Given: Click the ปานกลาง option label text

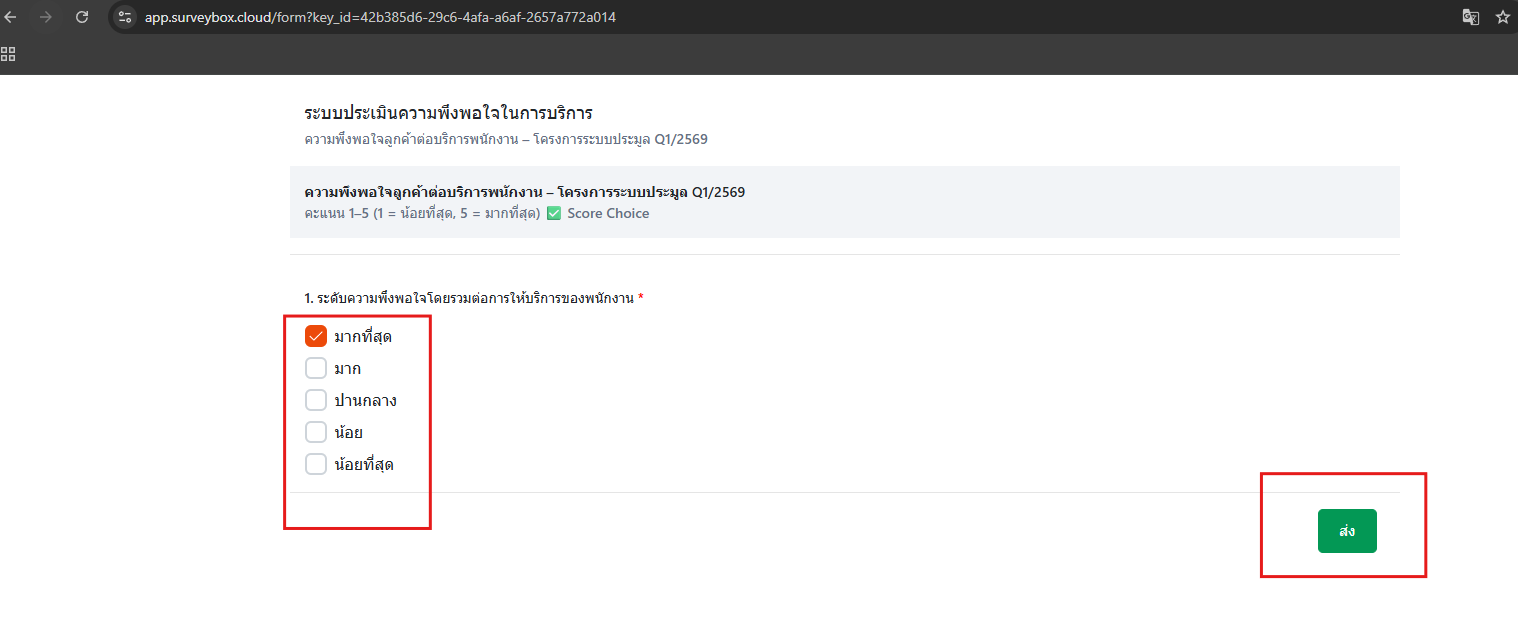Looking at the screenshot, I should click(x=365, y=401).
